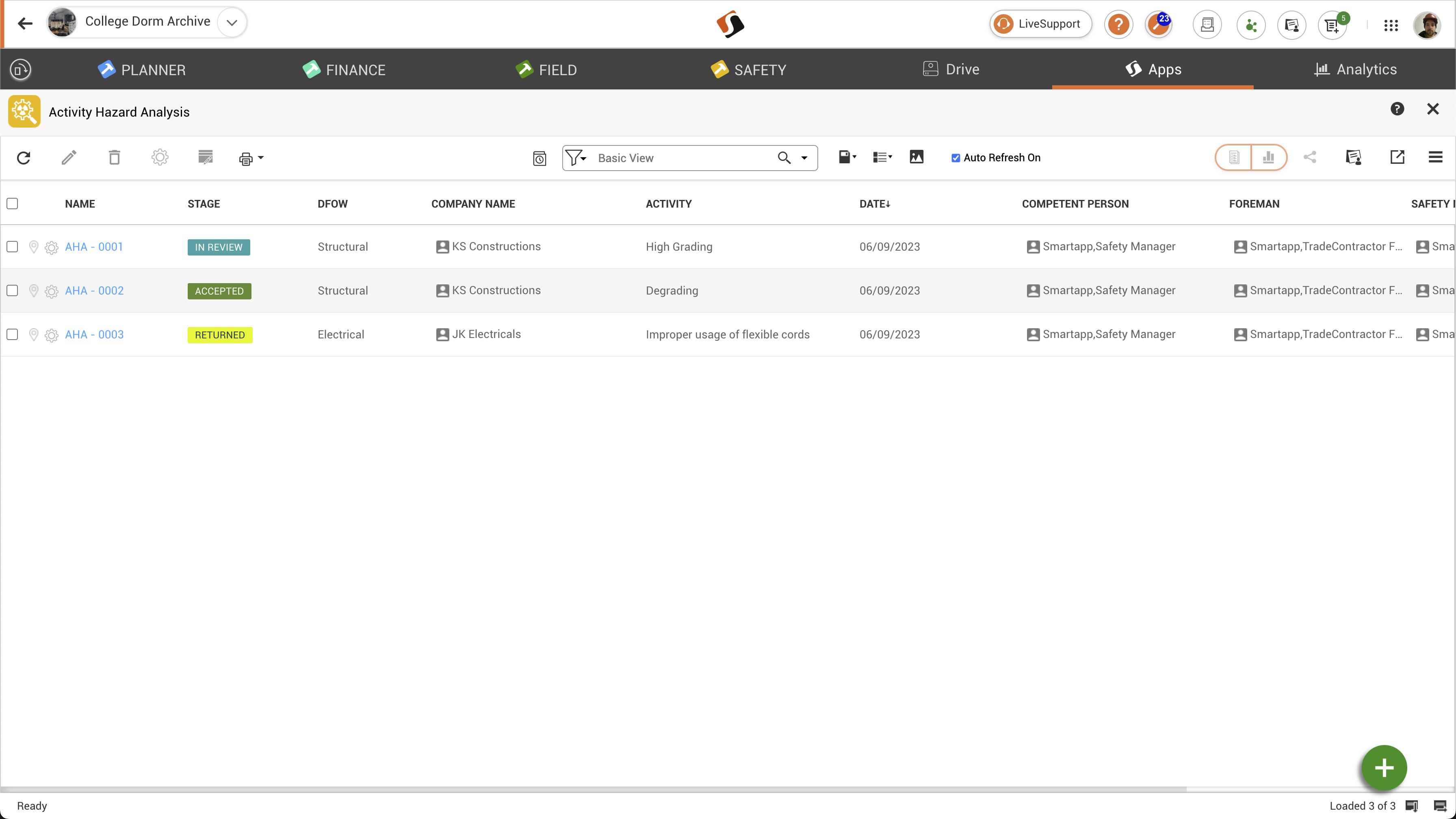Click the green plus add button
The image size is (1456, 819).
coord(1384,767)
